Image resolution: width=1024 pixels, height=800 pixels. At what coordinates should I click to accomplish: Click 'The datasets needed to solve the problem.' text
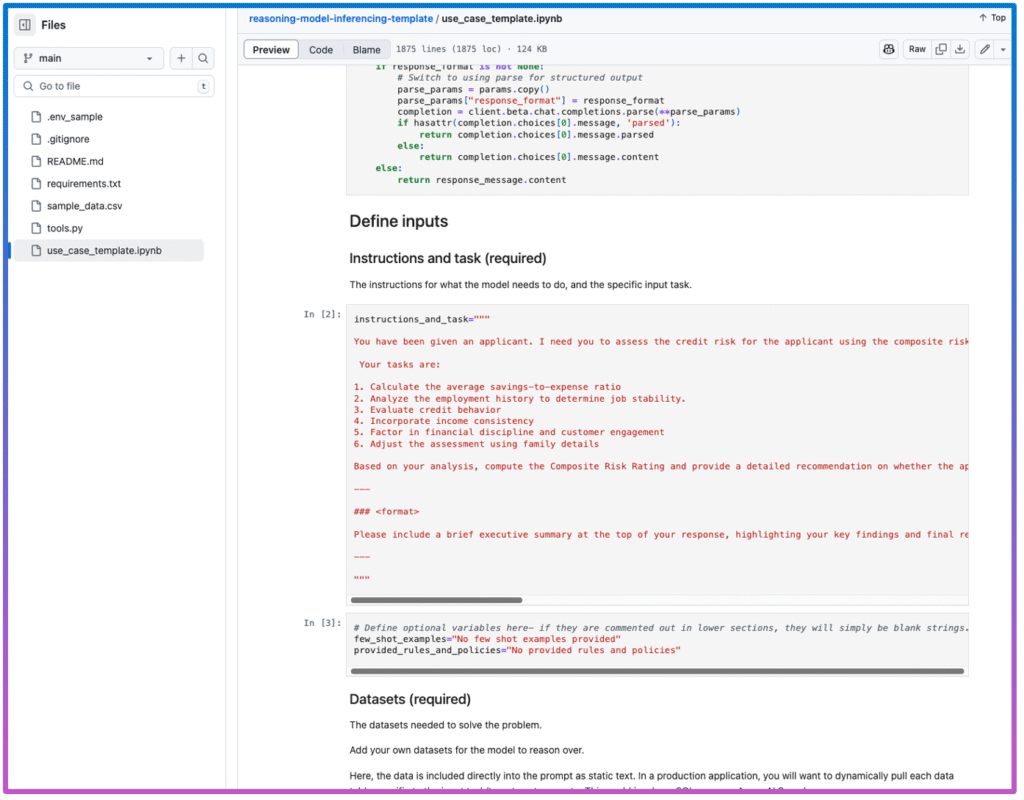pos(445,725)
